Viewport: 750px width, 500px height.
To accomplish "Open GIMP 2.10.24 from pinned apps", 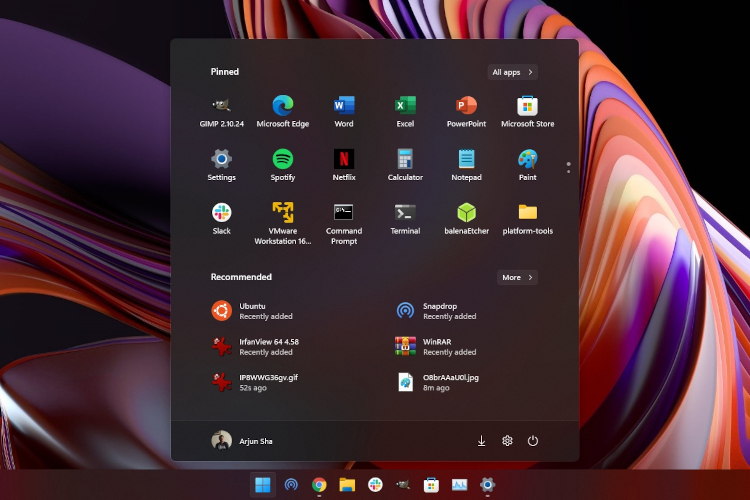I will click(221, 112).
